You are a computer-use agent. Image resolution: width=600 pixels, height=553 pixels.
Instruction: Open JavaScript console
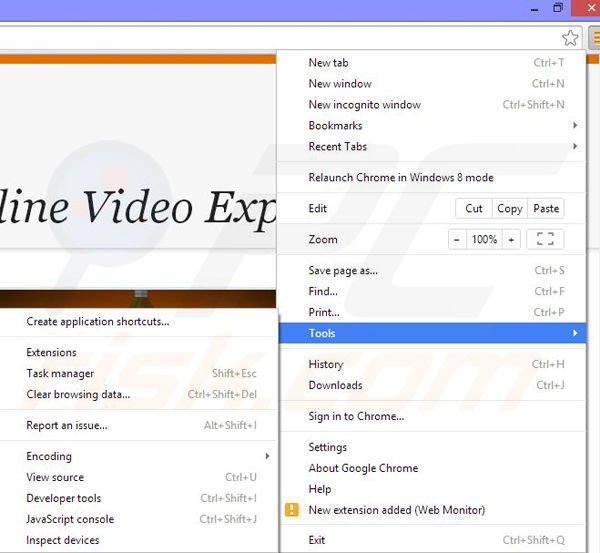tap(138, 519)
